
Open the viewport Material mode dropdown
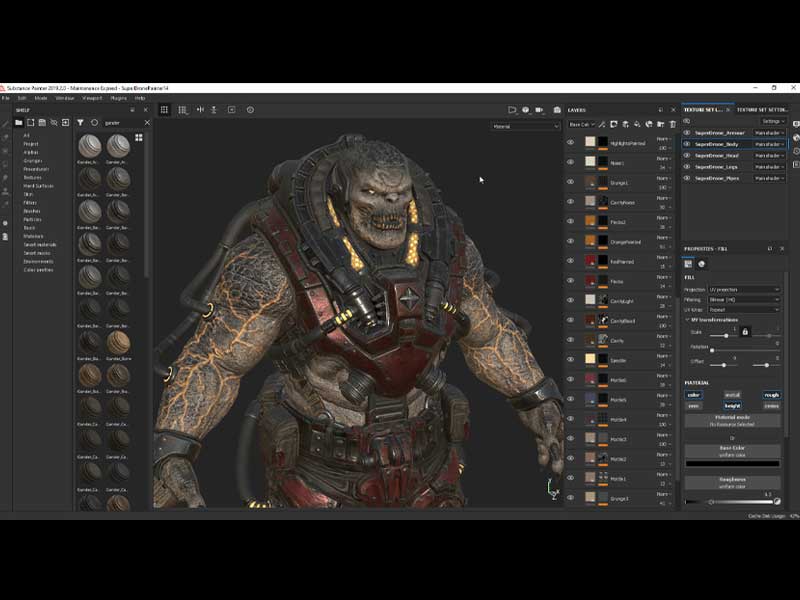[526, 126]
